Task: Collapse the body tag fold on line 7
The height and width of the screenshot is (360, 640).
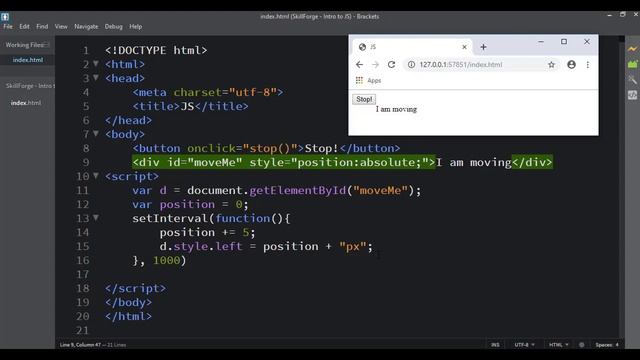Action: coord(96,133)
